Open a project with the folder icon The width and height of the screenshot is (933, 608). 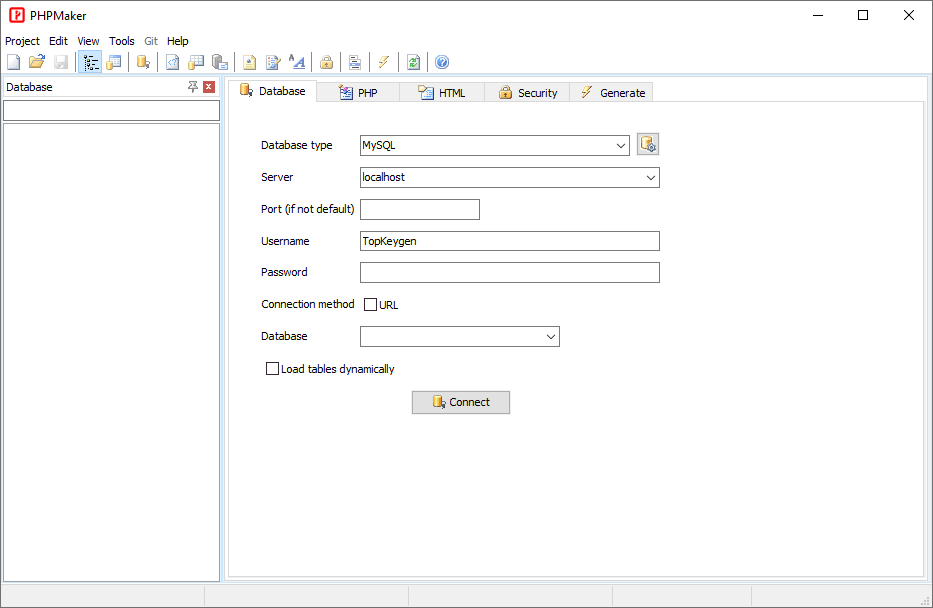(37, 62)
